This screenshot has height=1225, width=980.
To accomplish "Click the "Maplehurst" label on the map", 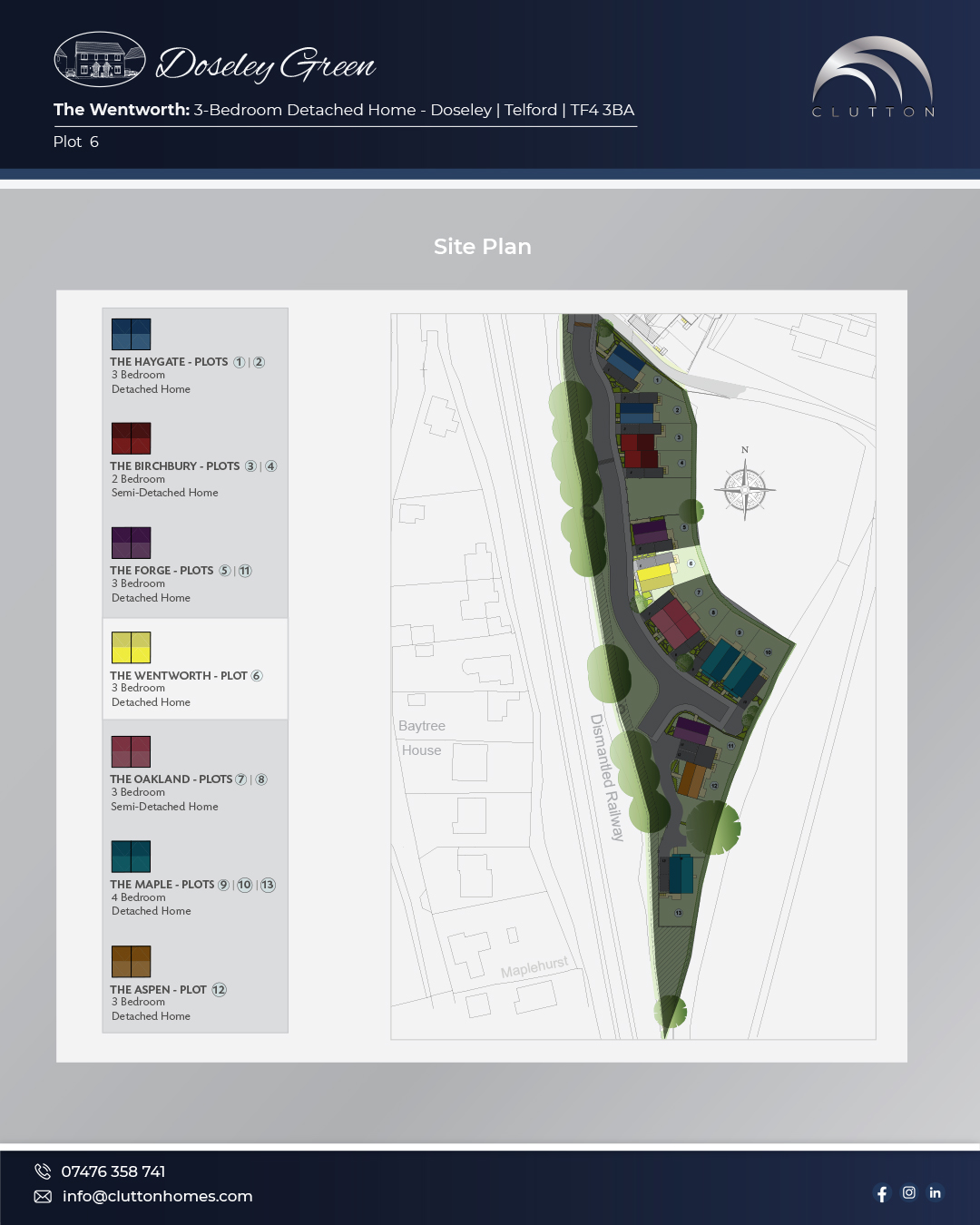I will (x=534, y=967).
